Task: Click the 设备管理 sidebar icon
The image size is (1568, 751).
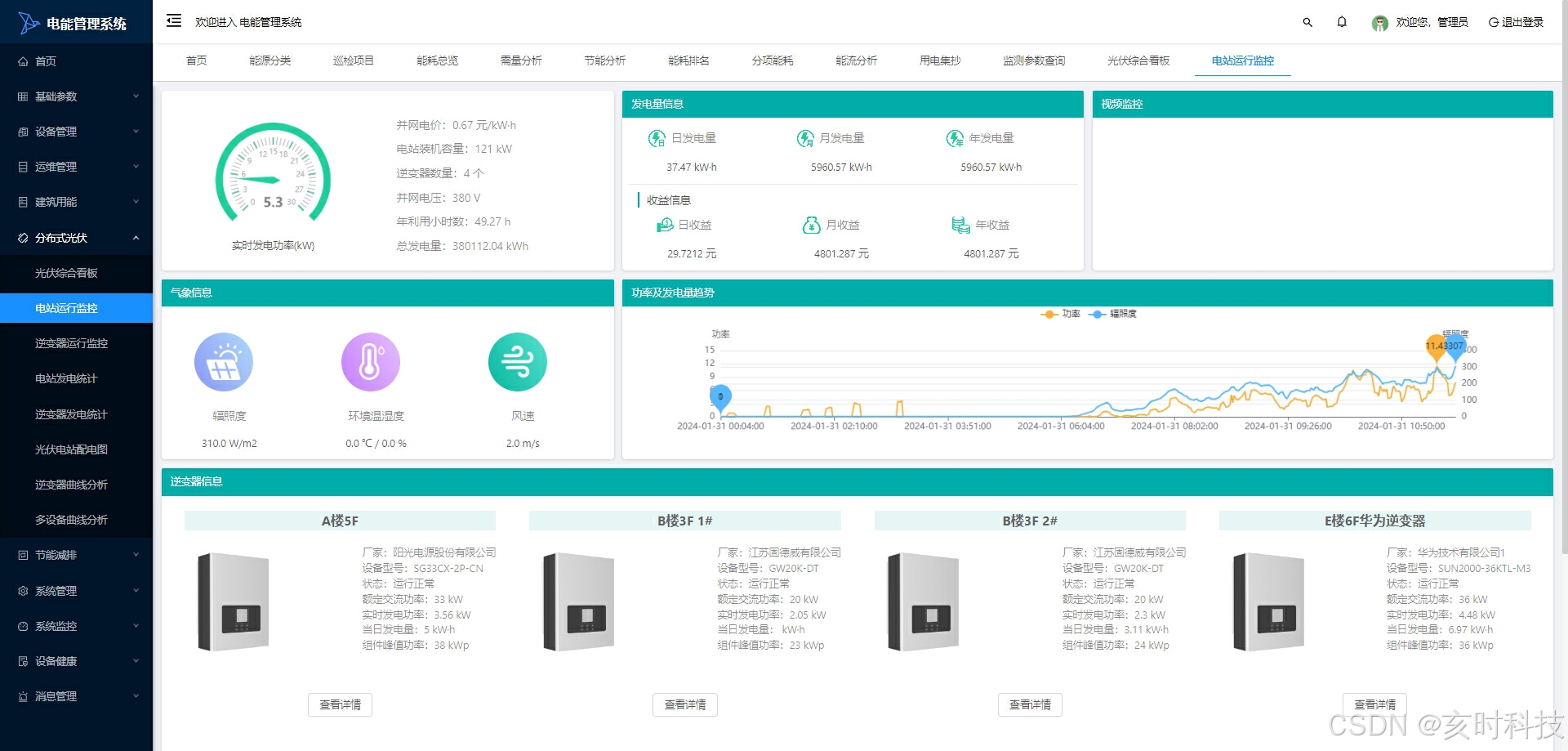Action: pos(23,132)
